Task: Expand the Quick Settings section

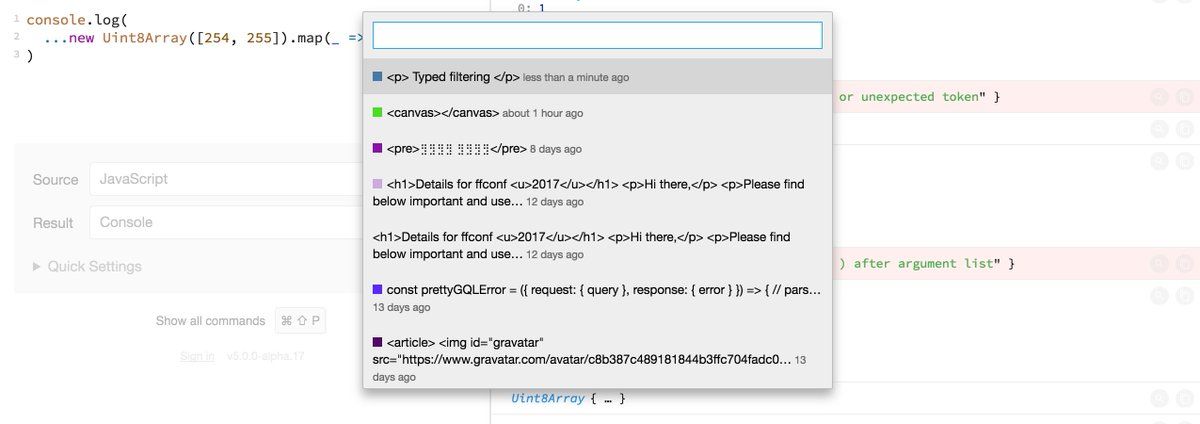Action: (x=88, y=267)
